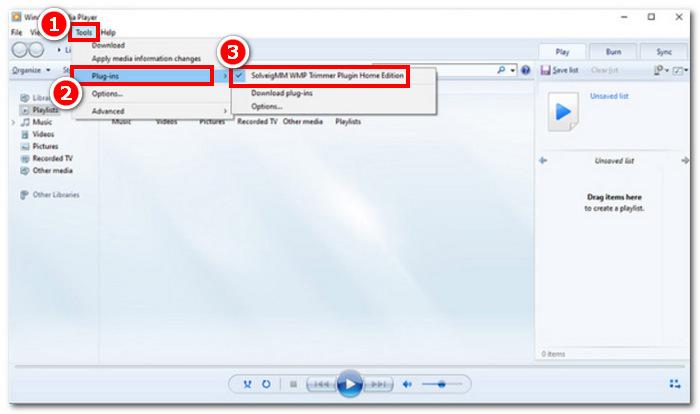Open the Help menu
This screenshot has width=700, height=414.
click(108, 32)
